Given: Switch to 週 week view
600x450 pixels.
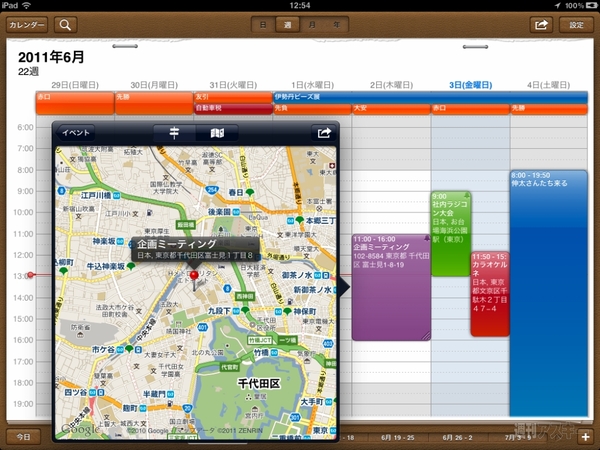Looking at the screenshot, I should [x=287, y=25].
